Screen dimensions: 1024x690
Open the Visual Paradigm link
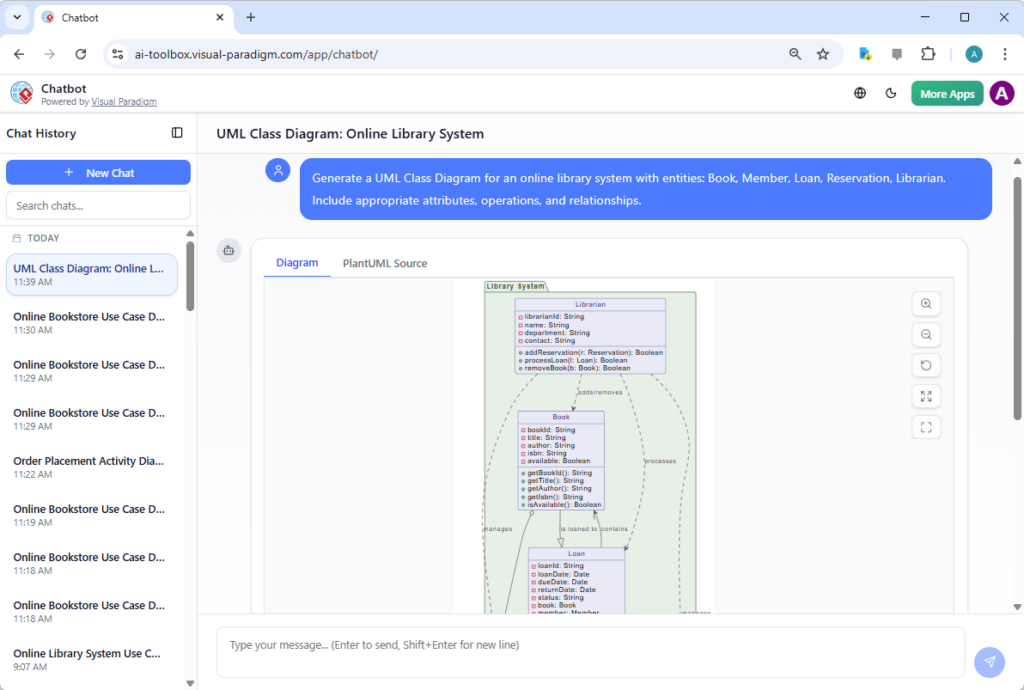(124, 101)
